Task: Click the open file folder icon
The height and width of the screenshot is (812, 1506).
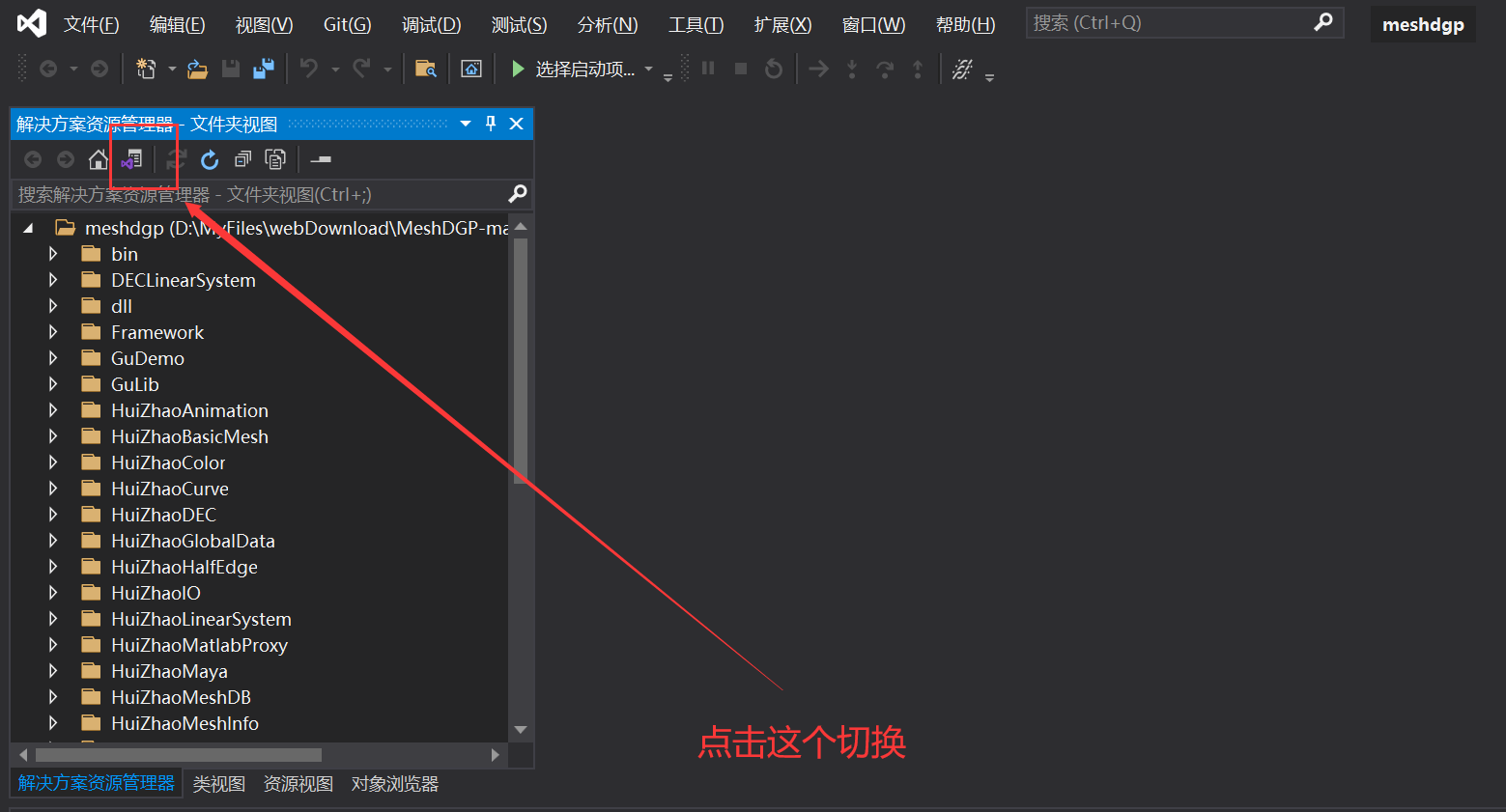Action: tap(198, 69)
